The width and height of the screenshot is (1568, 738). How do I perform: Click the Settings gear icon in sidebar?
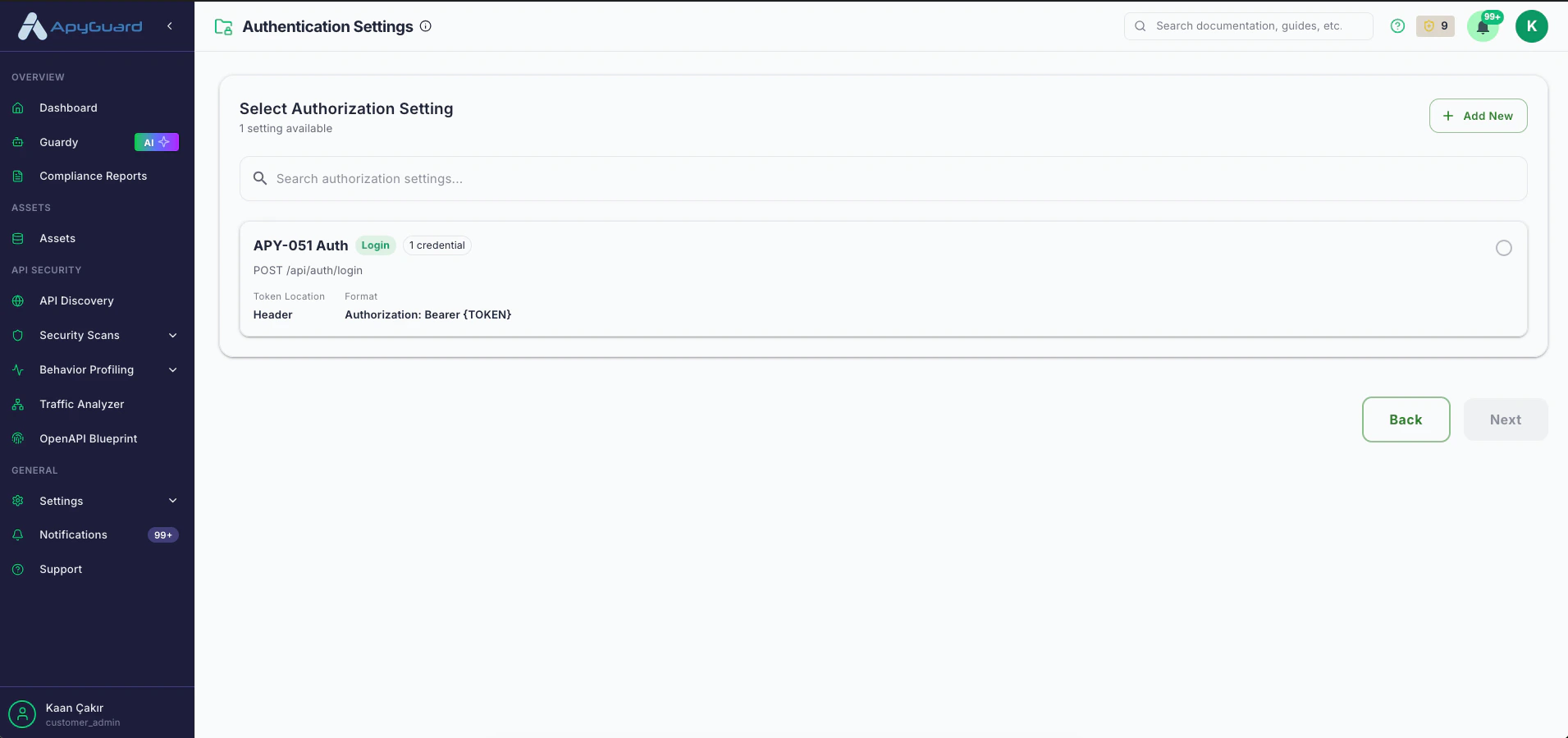[x=18, y=501]
